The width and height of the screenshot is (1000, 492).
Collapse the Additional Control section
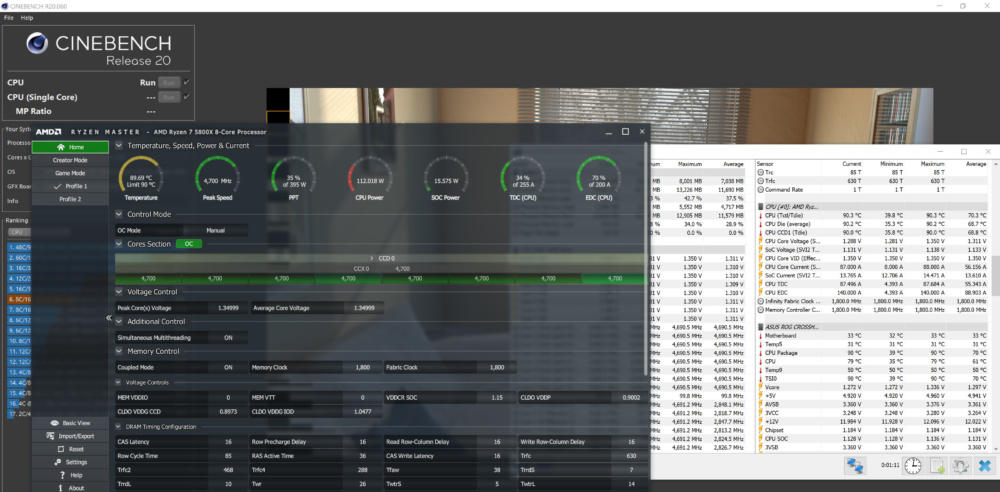[x=119, y=322]
